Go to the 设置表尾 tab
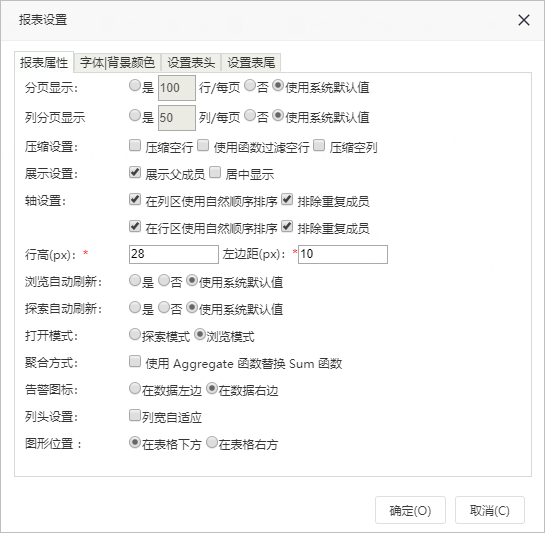The height and width of the screenshot is (533, 545). pos(251,63)
